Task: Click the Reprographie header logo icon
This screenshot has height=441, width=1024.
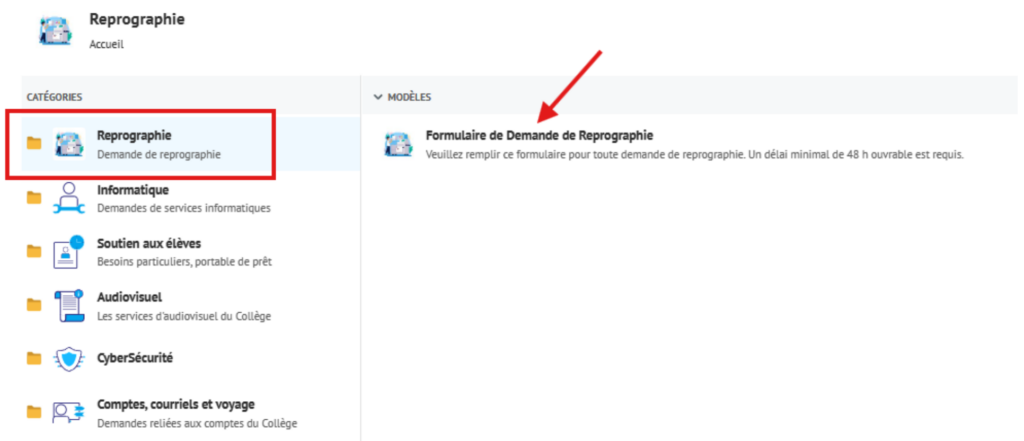Action: (55, 31)
